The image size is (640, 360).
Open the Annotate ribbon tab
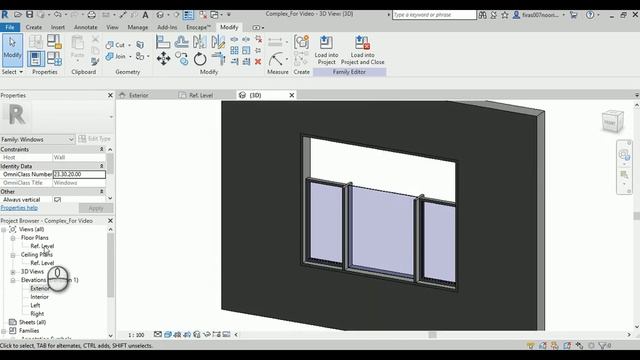(x=85, y=27)
